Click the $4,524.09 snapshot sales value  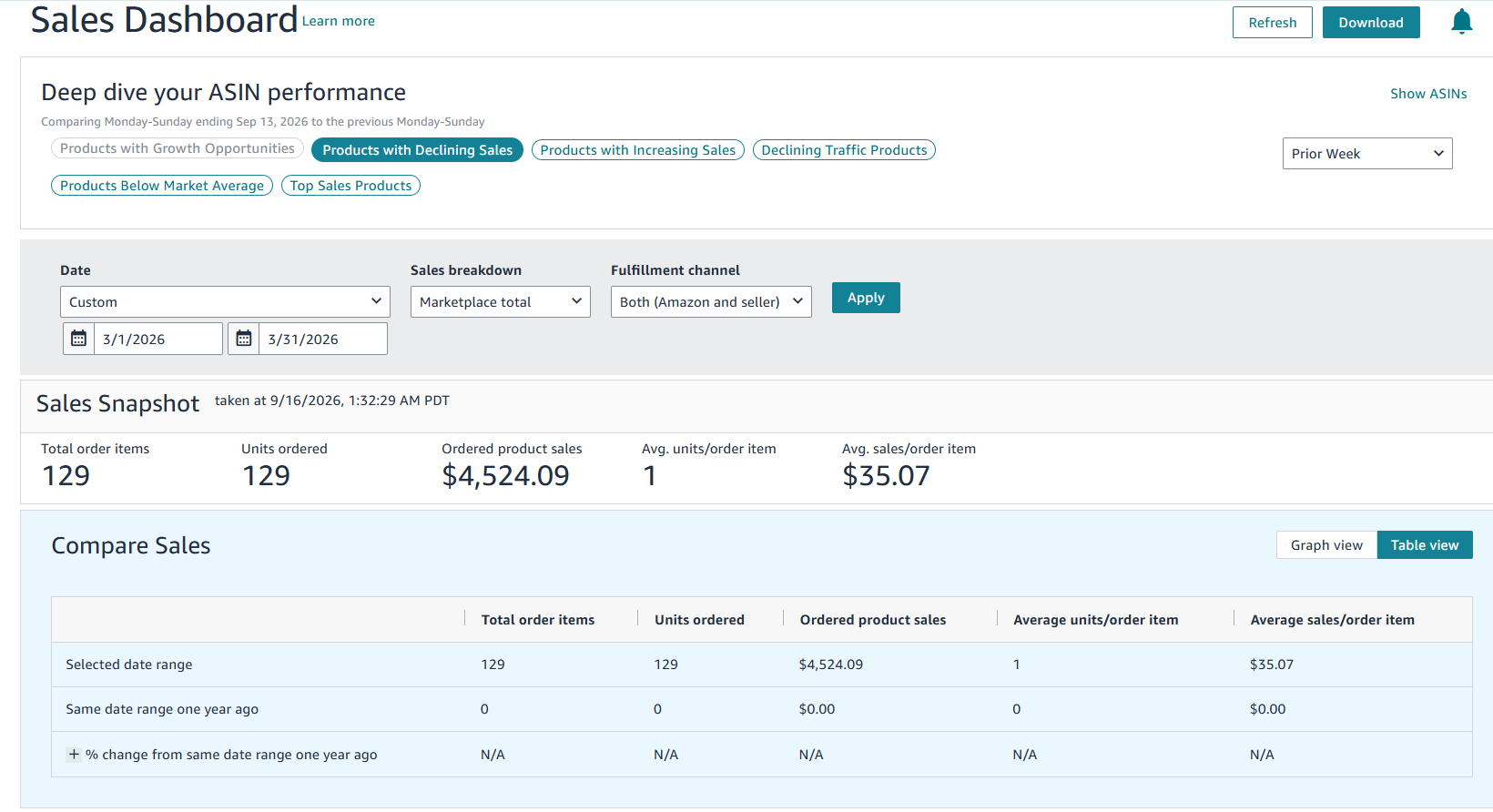[x=505, y=475]
